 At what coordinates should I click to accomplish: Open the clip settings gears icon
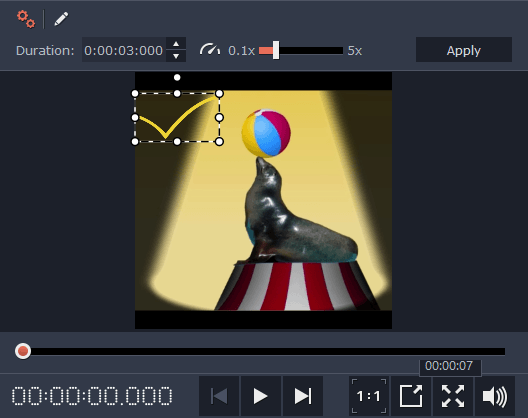[26, 19]
